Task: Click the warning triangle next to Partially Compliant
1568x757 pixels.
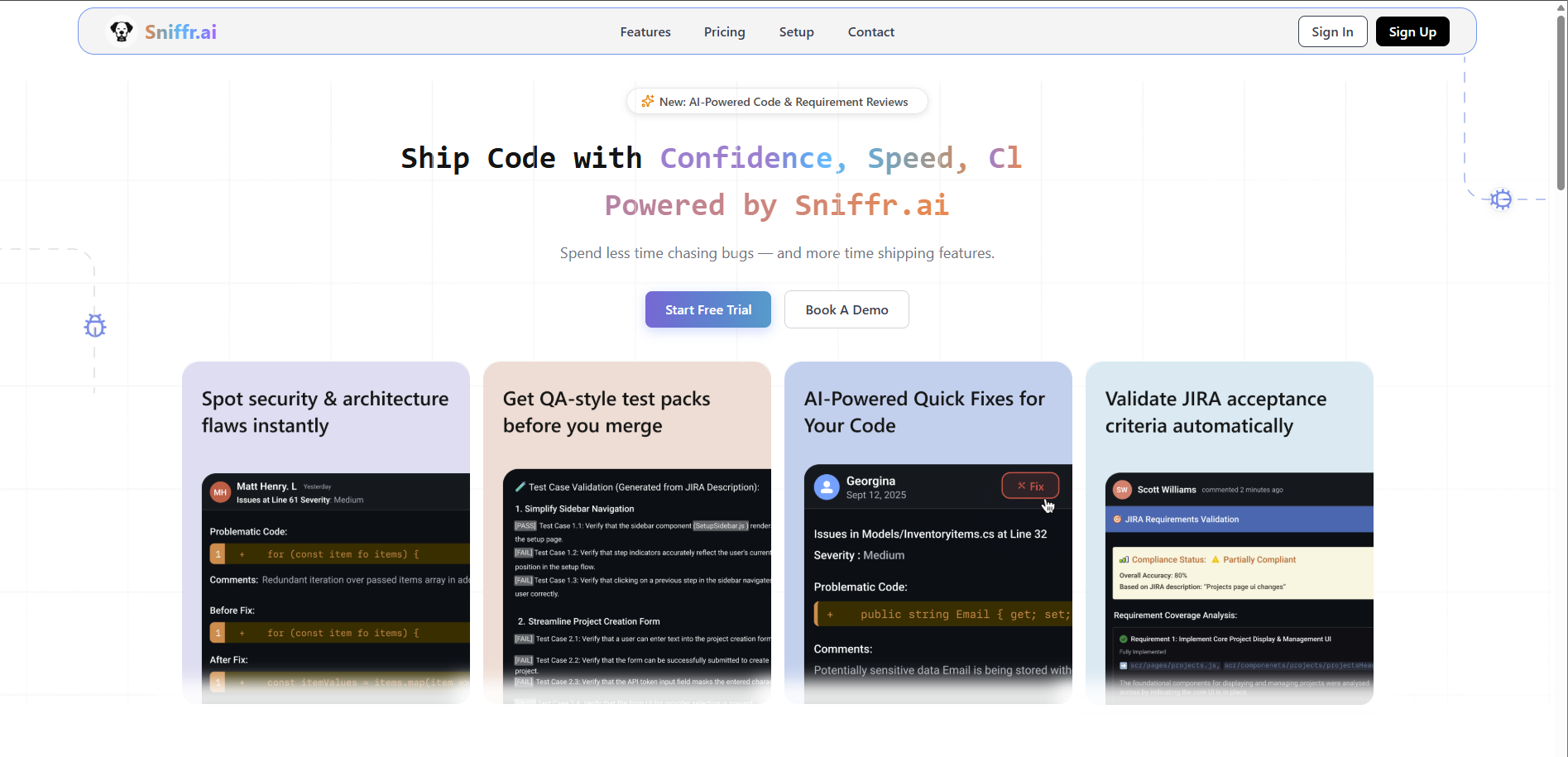Action: tap(1217, 559)
